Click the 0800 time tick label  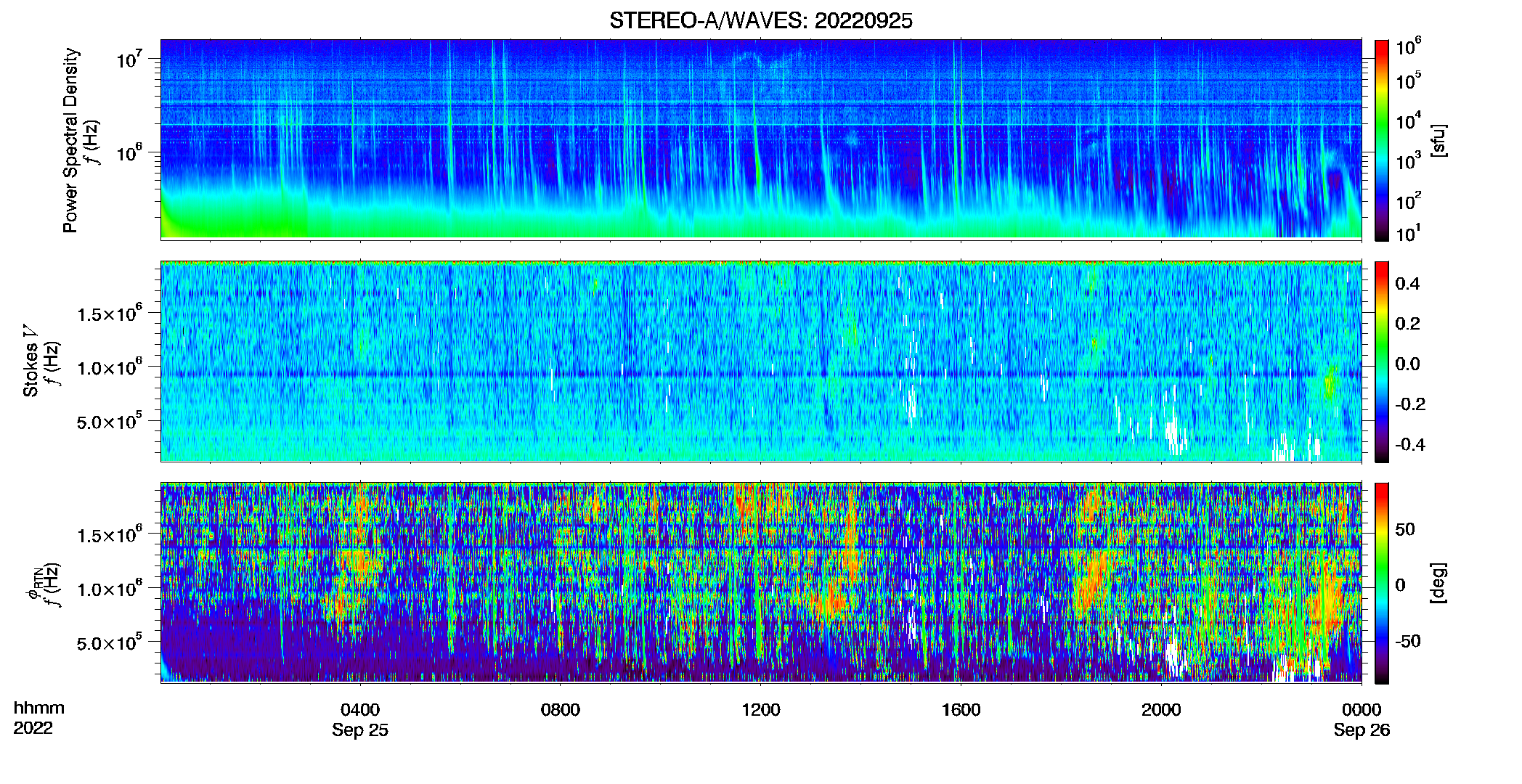click(561, 710)
